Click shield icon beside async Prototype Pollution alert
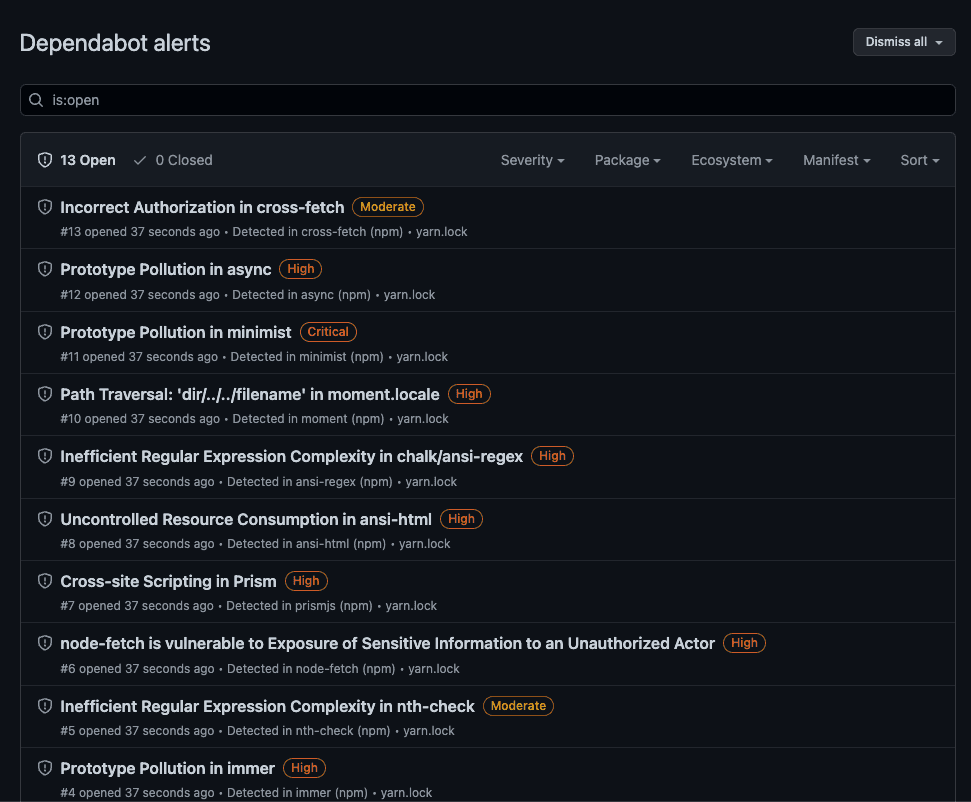The height and width of the screenshot is (802, 971). coord(45,269)
